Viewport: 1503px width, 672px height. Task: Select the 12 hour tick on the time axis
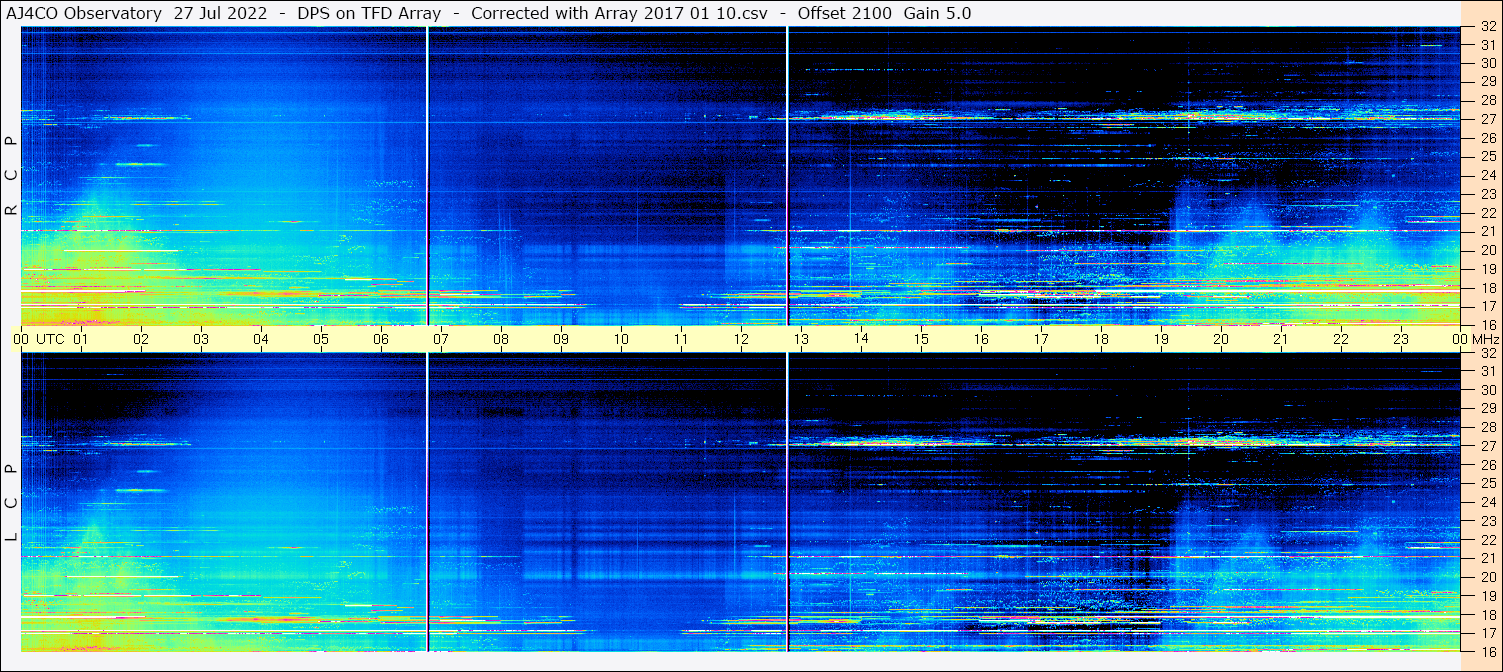(x=741, y=339)
